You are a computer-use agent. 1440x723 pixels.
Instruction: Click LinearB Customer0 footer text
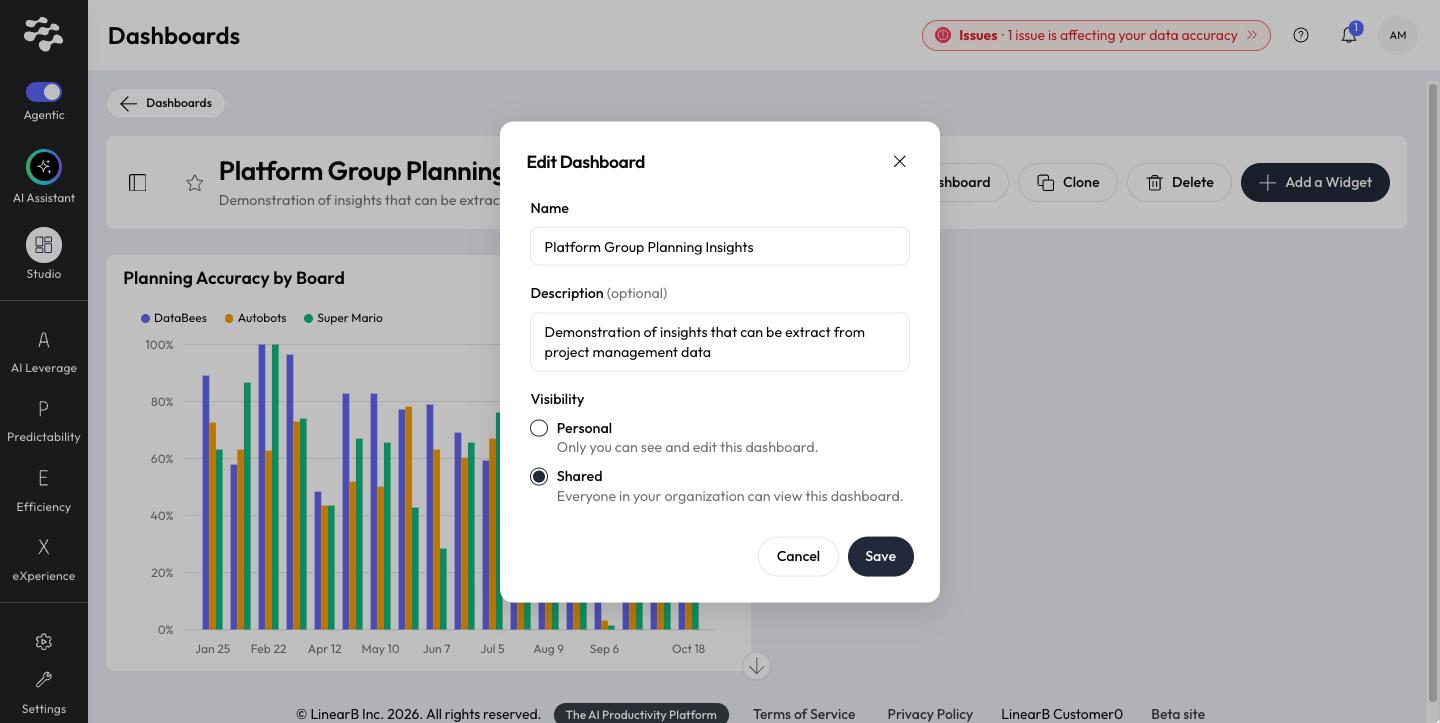[x=1062, y=714]
